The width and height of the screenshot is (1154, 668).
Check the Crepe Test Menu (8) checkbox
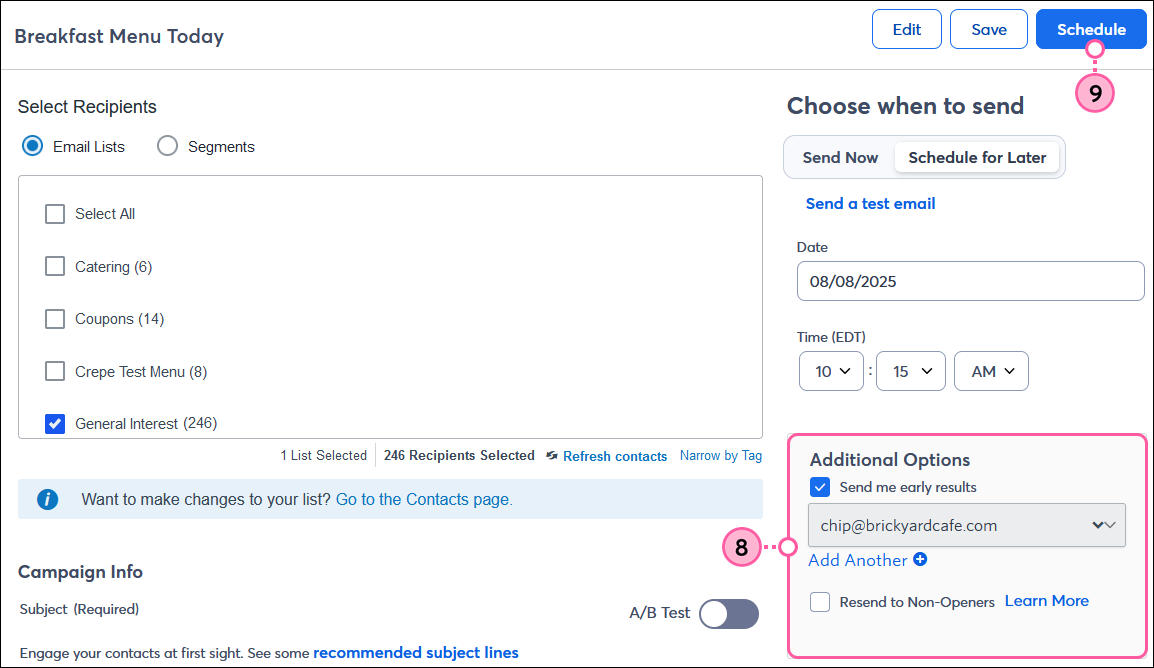click(x=55, y=372)
